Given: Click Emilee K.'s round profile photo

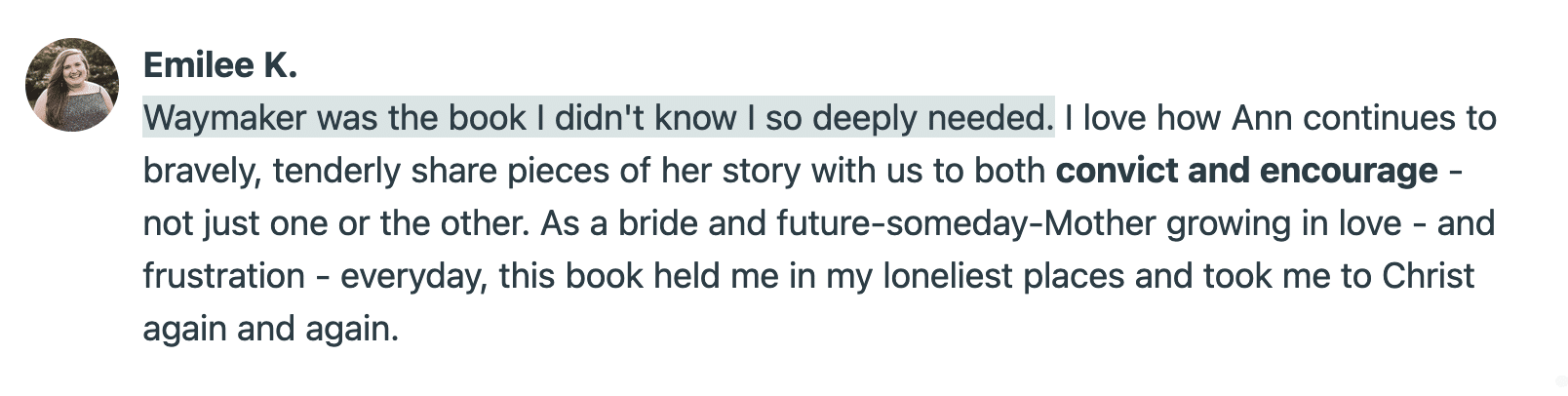Looking at the screenshot, I should point(71,85).
